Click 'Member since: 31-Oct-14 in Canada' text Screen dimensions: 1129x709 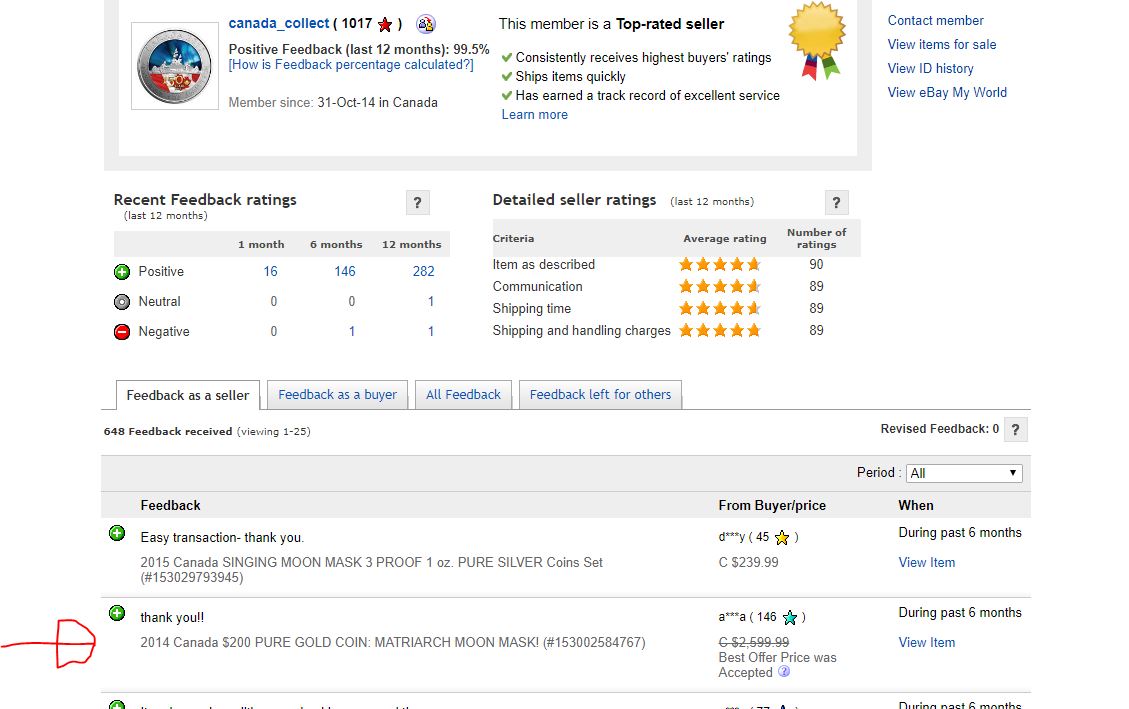tap(333, 102)
